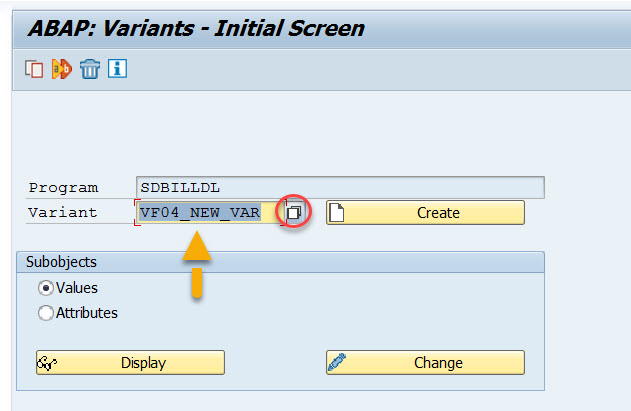Click the document icon on Create button
This screenshot has height=411, width=631.
coord(337,213)
